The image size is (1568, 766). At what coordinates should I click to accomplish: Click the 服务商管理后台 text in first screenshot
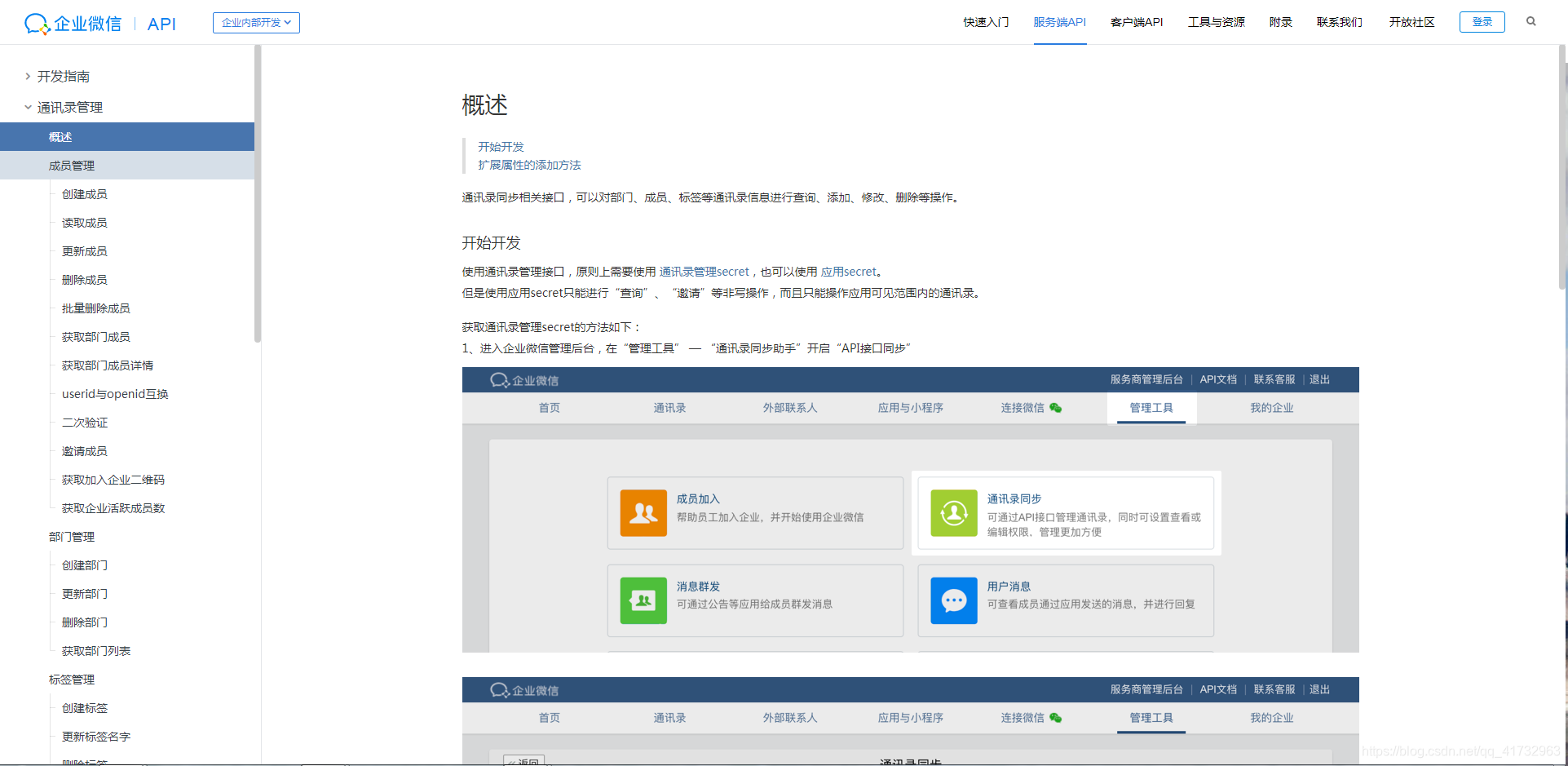(x=1146, y=379)
